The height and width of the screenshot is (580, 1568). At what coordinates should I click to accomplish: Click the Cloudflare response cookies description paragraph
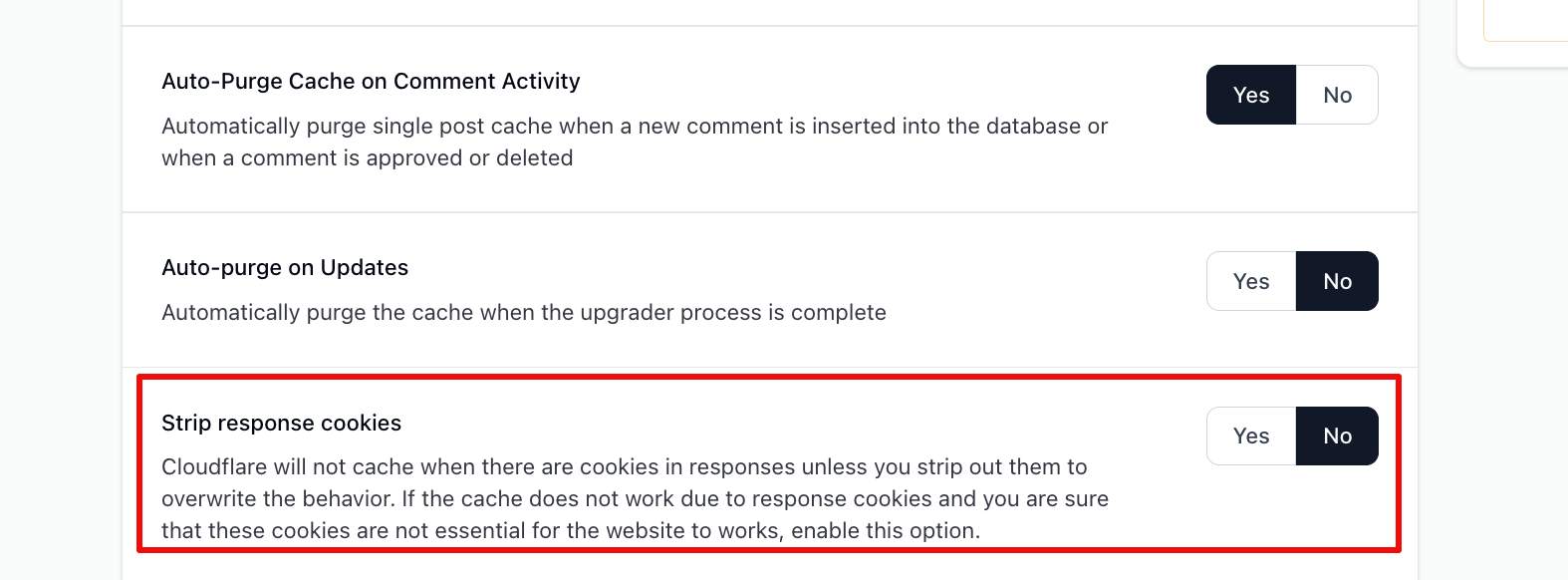tap(634, 499)
